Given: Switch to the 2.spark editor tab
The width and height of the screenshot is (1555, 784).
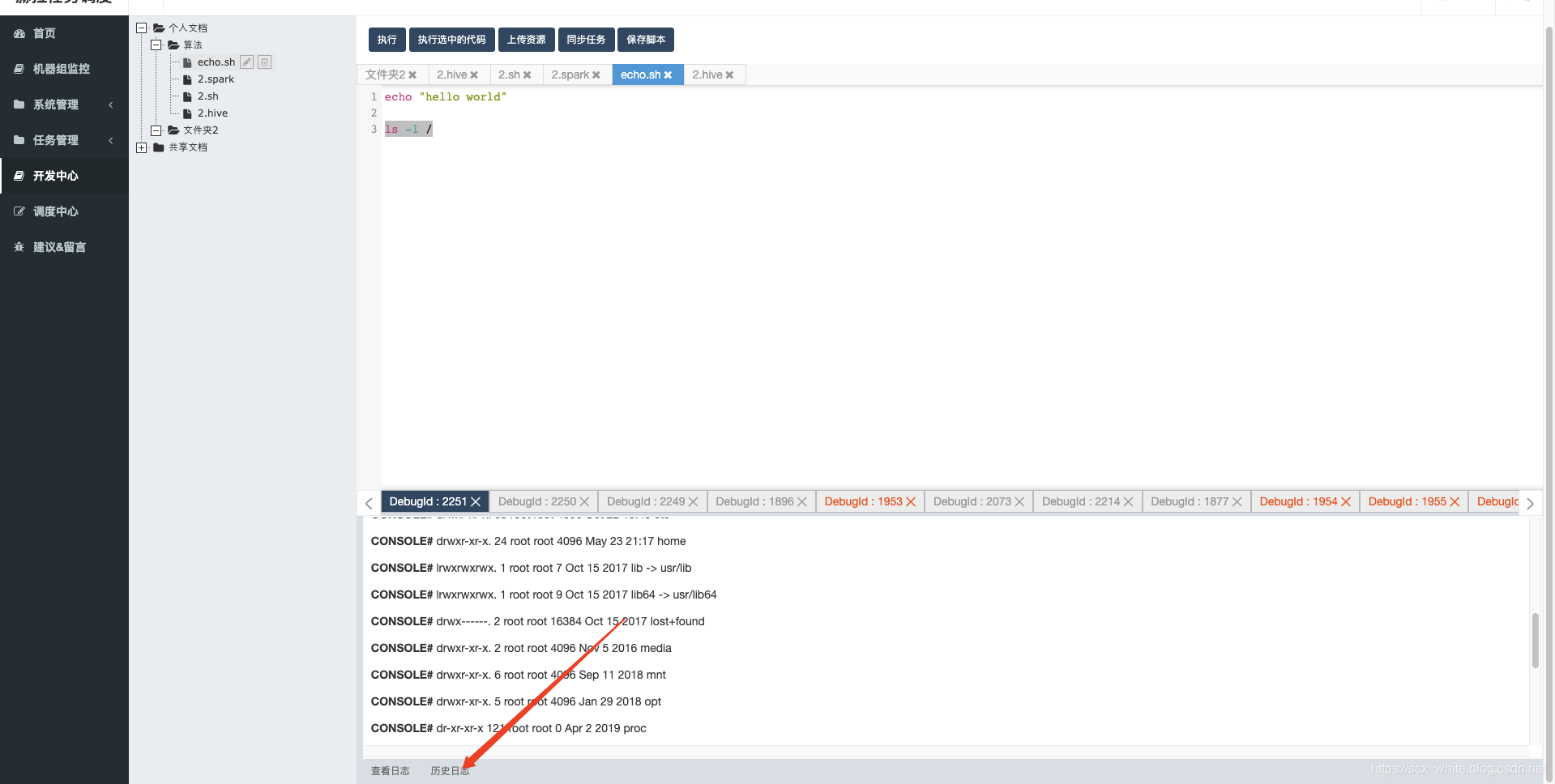Looking at the screenshot, I should (570, 75).
